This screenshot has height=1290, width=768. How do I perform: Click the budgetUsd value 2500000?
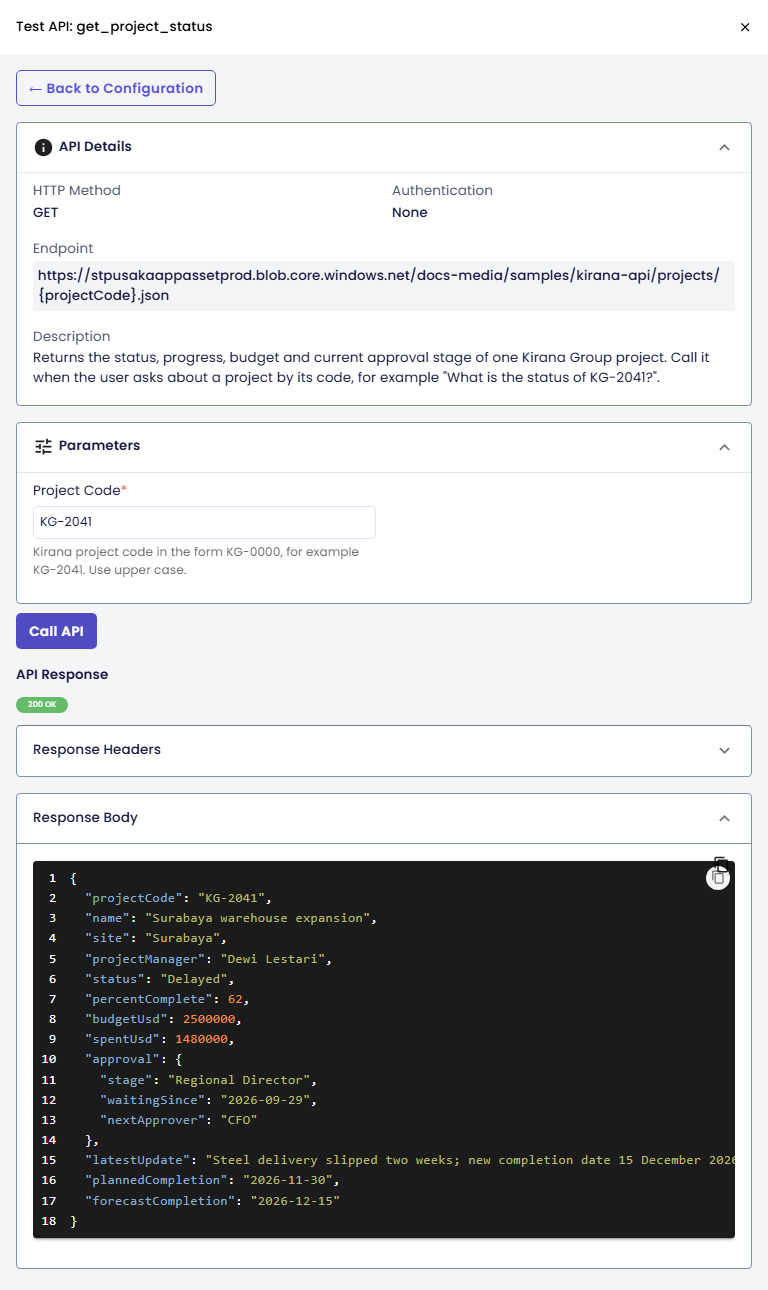click(209, 1019)
